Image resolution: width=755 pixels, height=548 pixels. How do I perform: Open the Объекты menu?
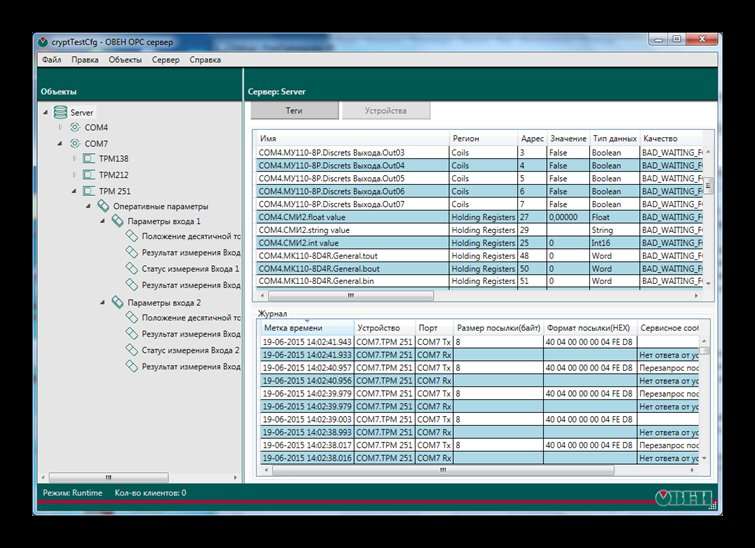125,60
